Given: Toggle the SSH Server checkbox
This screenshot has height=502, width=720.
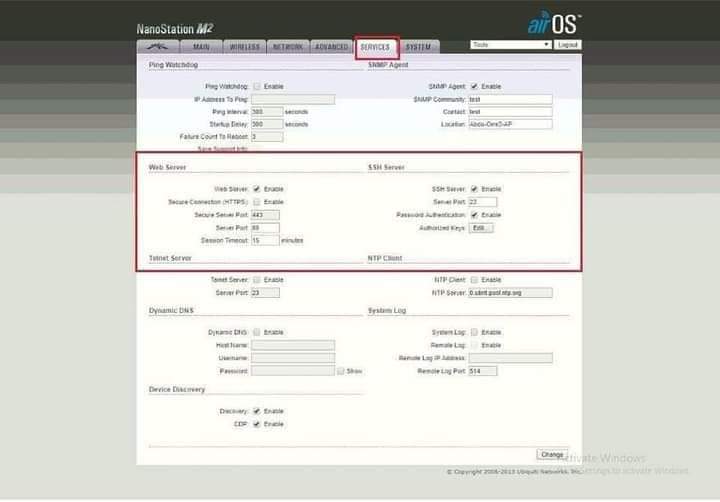Looking at the screenshot, I should pos(474,189).
